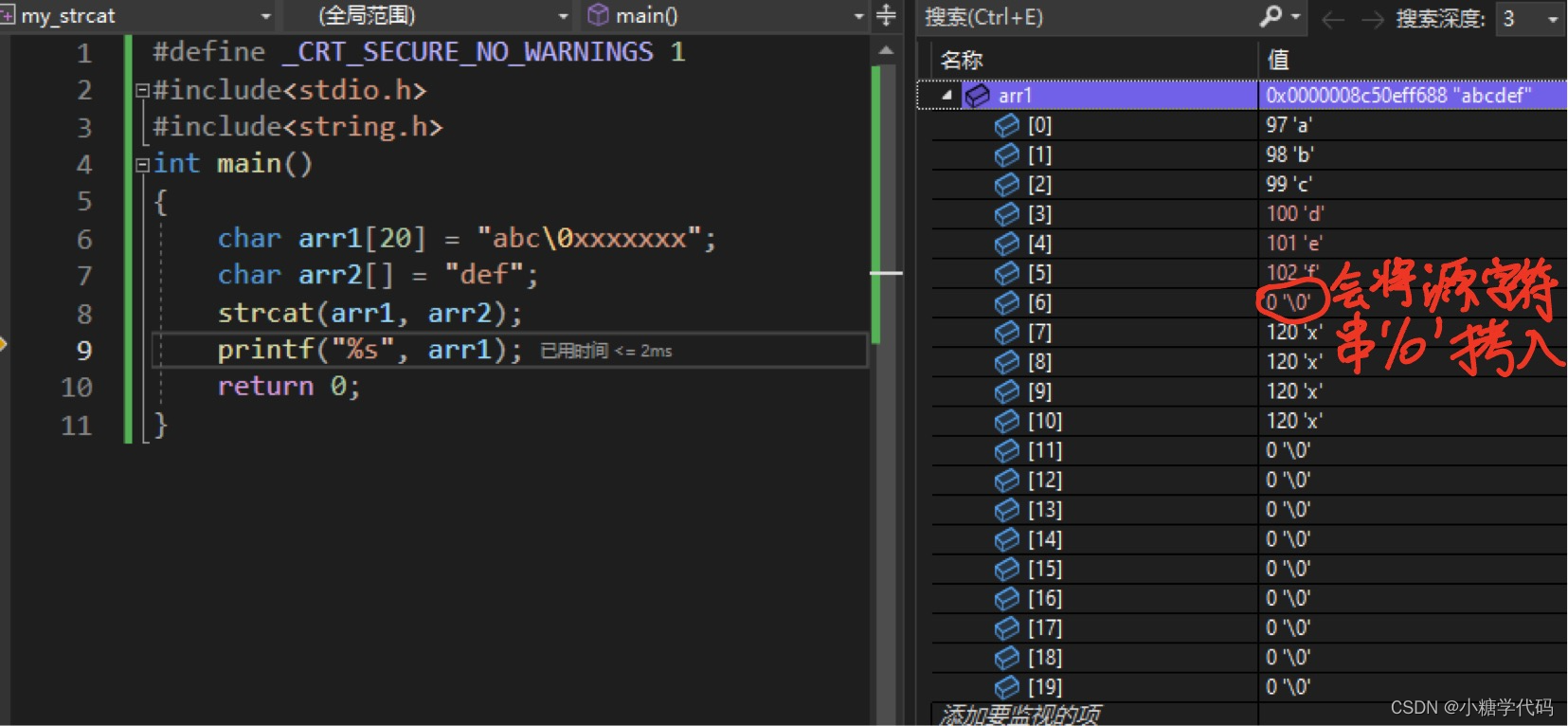
Task: Click the main() cube icon in navigation bar
Action: [x=598, y=14]
